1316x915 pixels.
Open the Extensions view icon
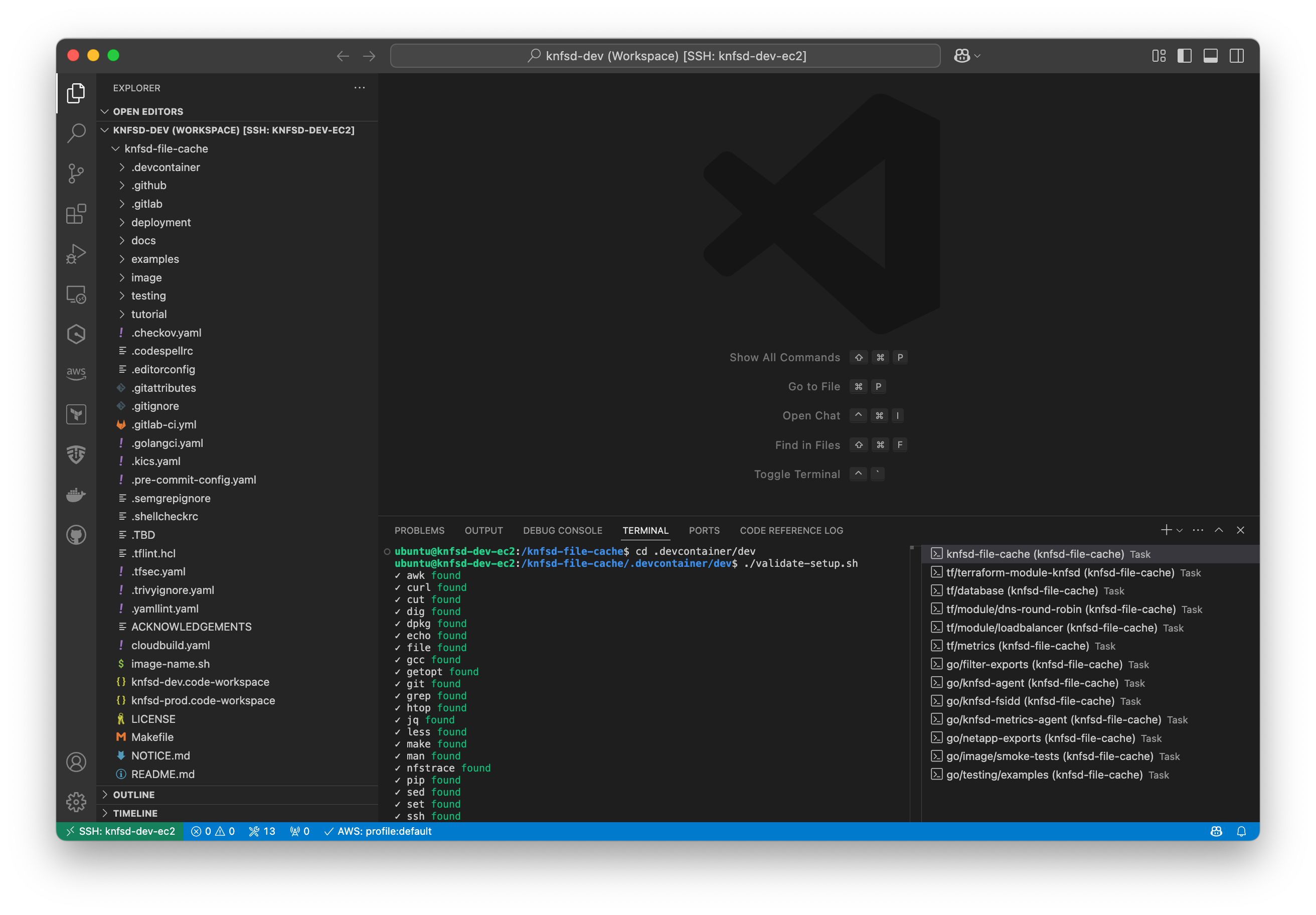click(x=76, y=213)
